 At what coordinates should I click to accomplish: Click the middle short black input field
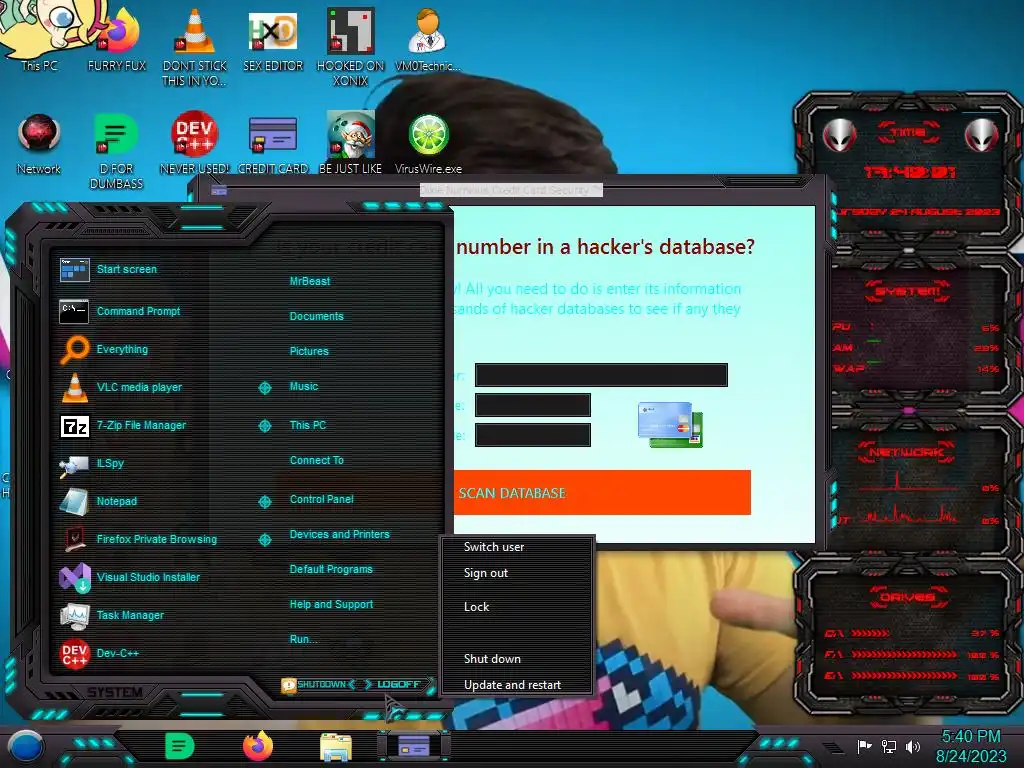point(533,405)
